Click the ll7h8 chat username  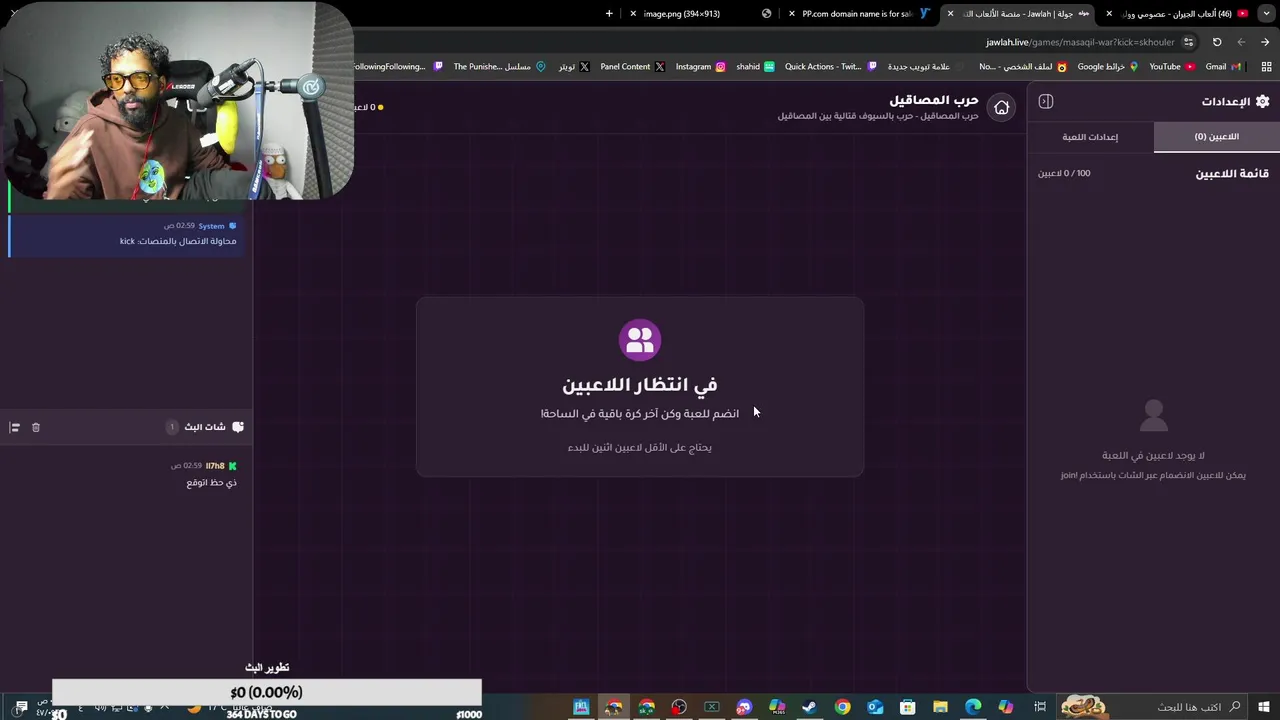click(x=215, y=466)
